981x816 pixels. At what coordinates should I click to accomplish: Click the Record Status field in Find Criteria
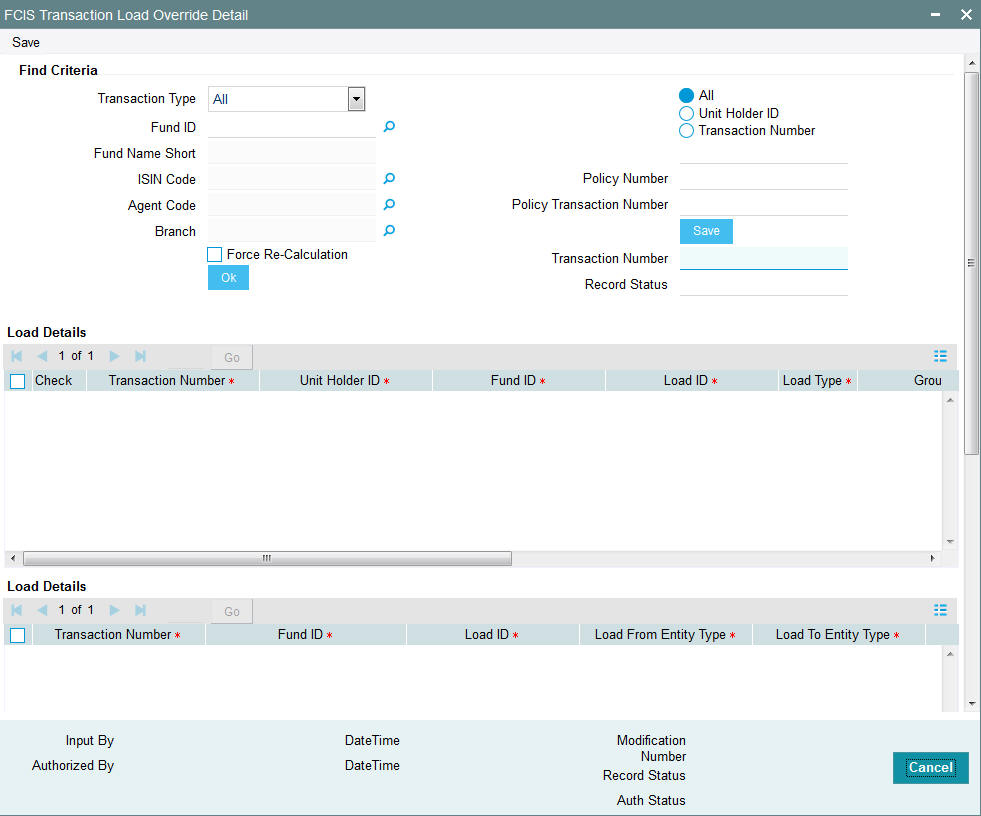763,285
